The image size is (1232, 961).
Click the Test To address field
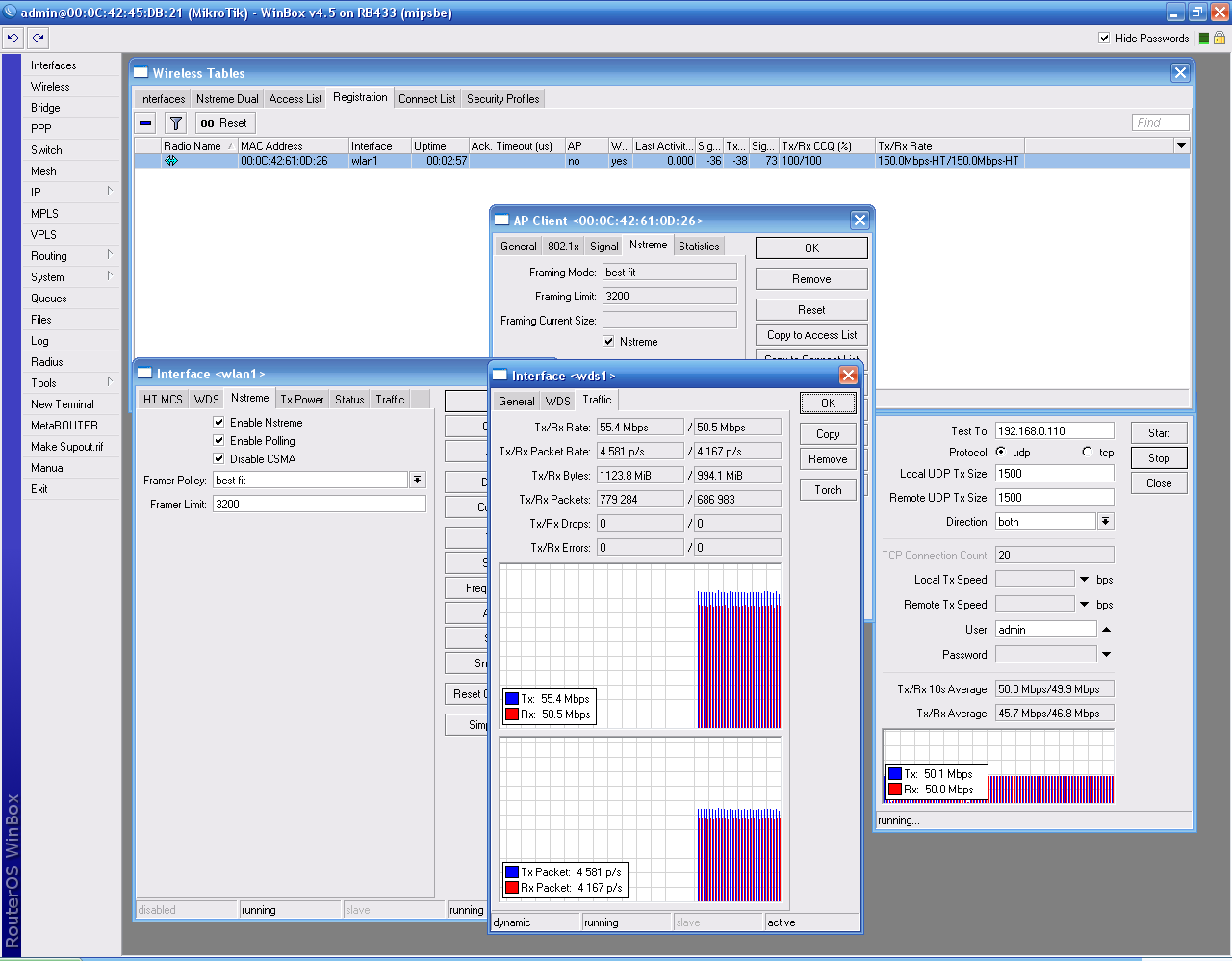[x=1054, y=431]
